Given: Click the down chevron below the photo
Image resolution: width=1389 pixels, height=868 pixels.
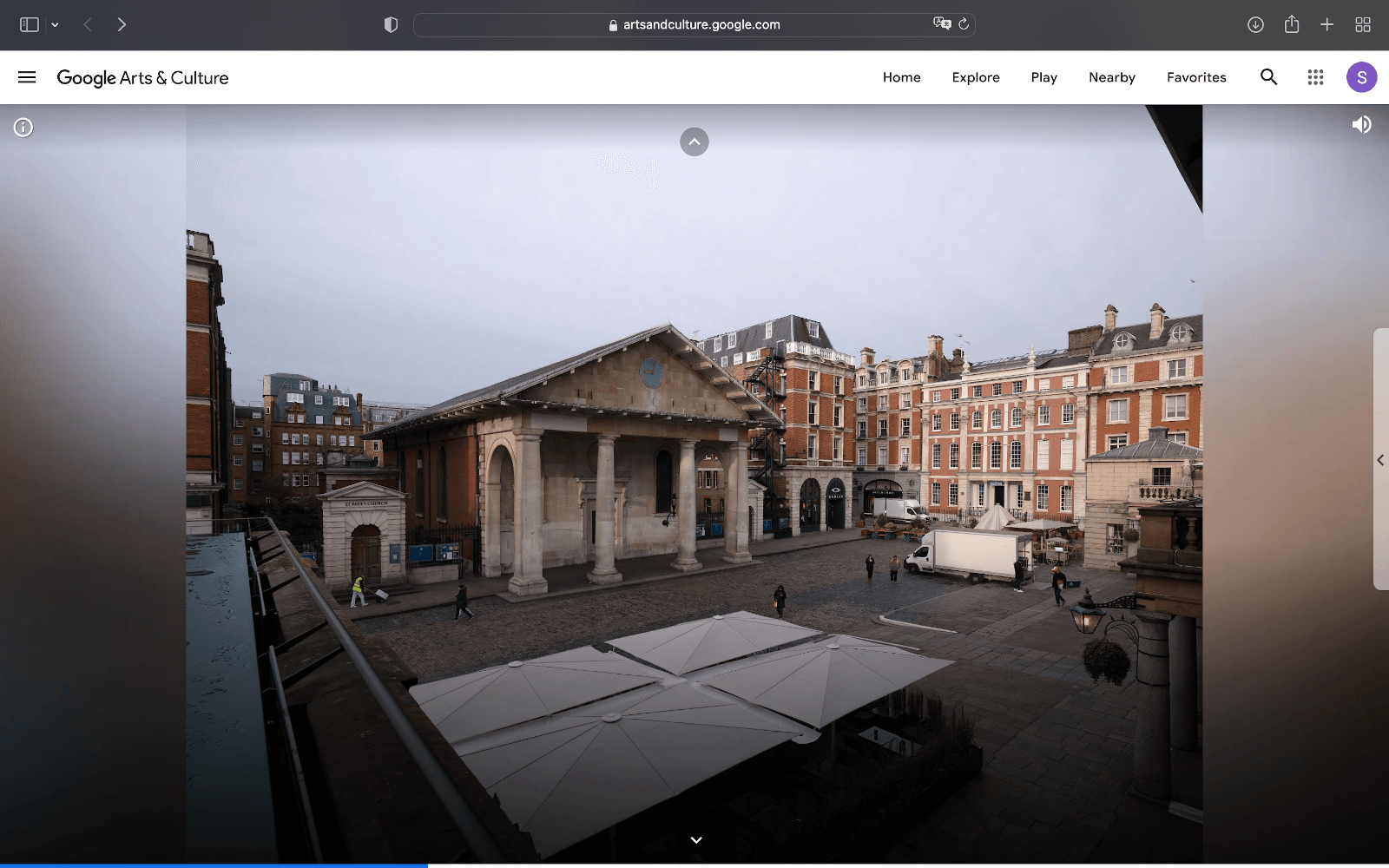Looking at the screenshot, I should [x=696, y=840].
